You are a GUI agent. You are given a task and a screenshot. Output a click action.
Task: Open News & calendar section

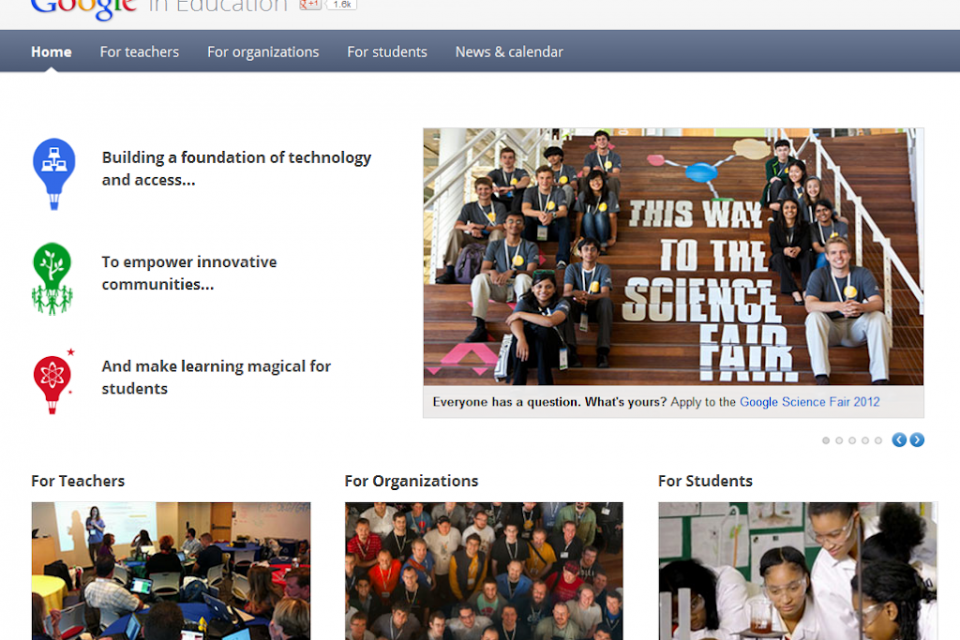tap(509, 52)
